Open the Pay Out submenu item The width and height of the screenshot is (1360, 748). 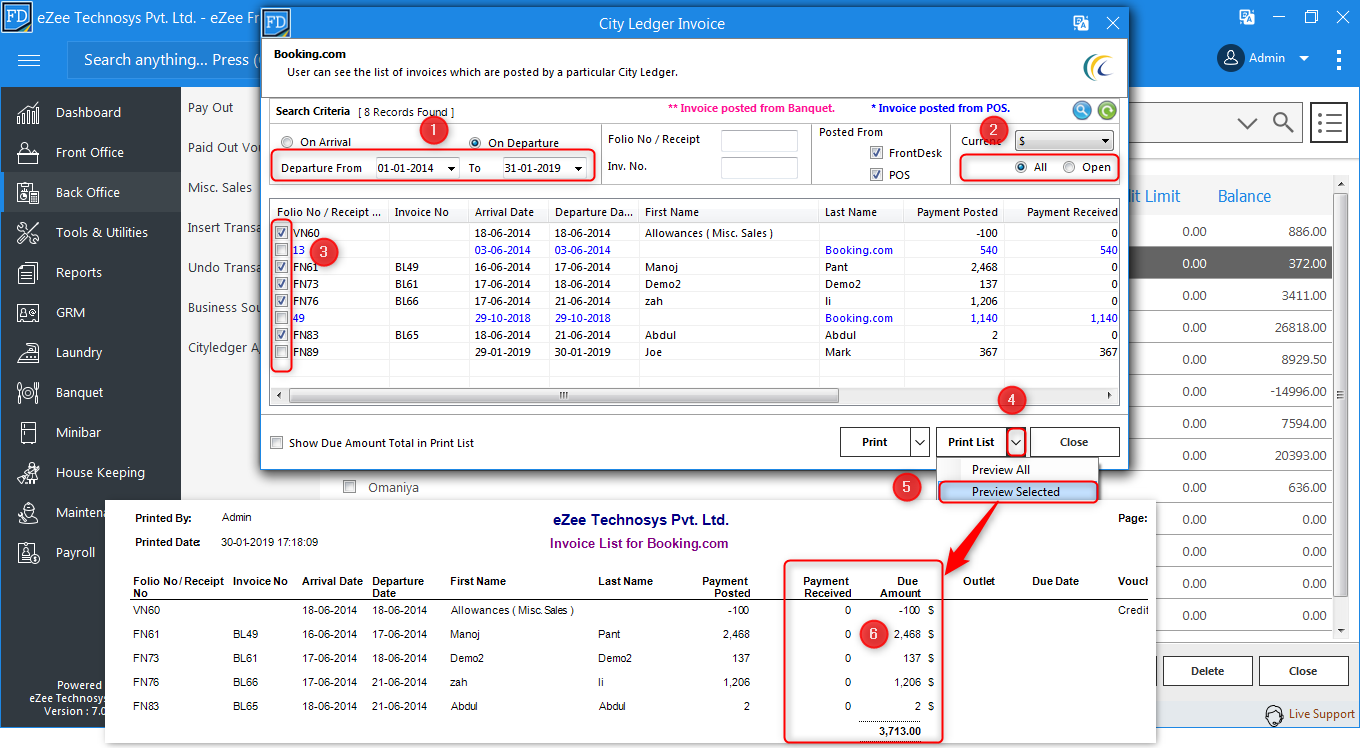pyautogui.click(x=211, y=108)
